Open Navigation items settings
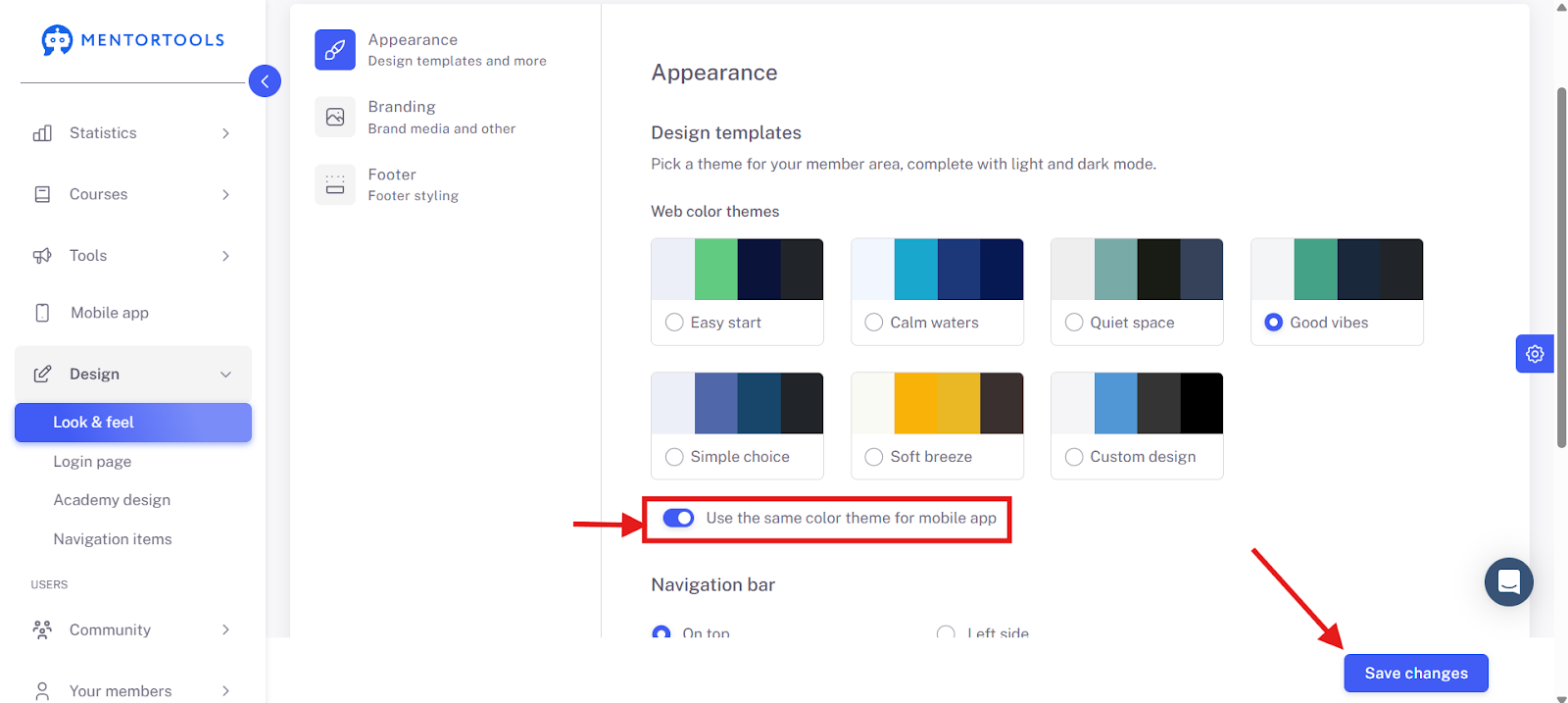 point(113,539)
